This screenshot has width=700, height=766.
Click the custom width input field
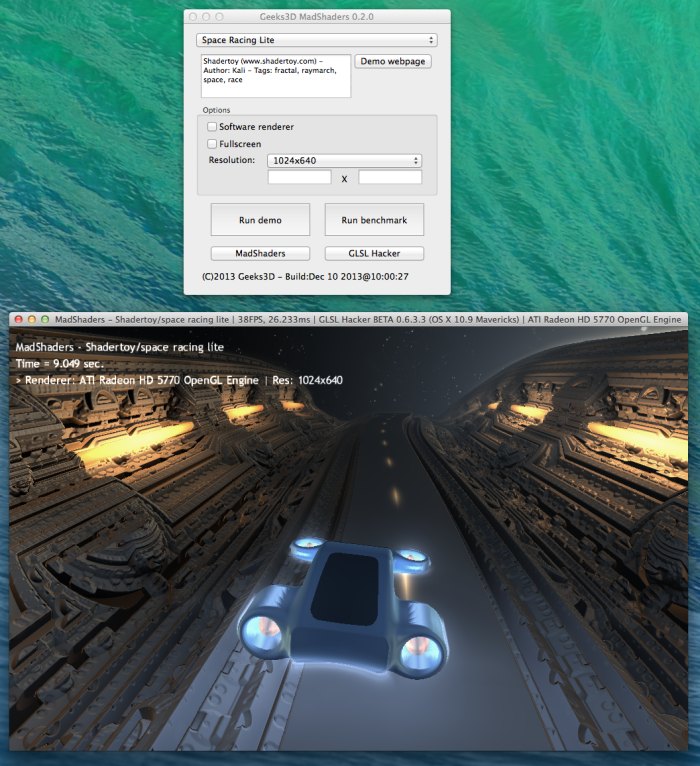click(299, 177)
